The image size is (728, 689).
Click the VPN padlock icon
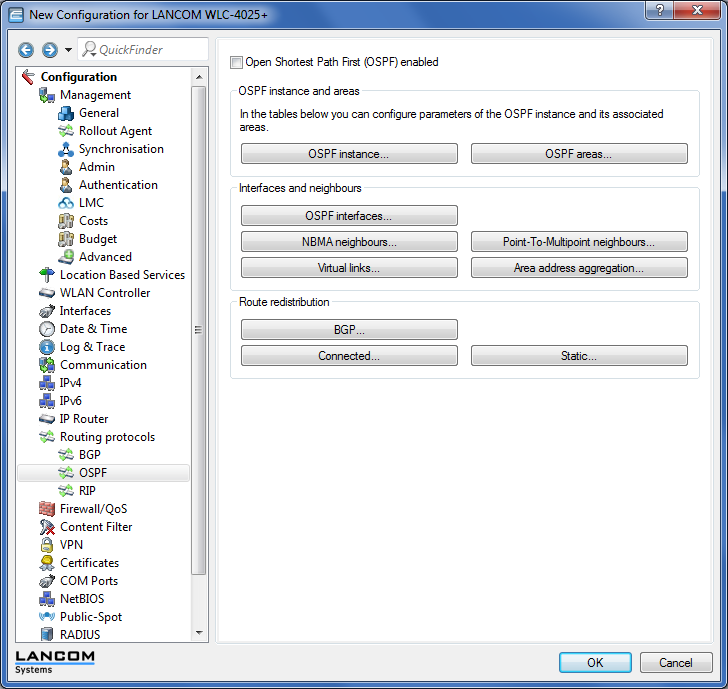47,545
